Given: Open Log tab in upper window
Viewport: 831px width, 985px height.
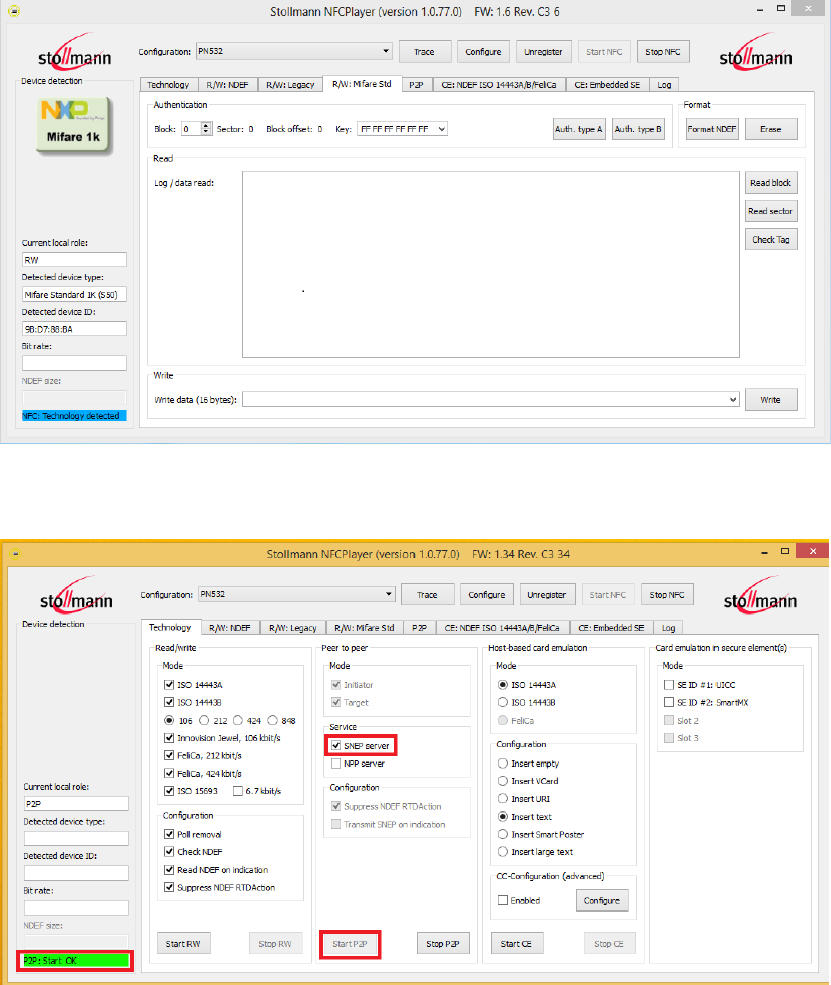Looking at the screenshot, I should tap(665, 85).
